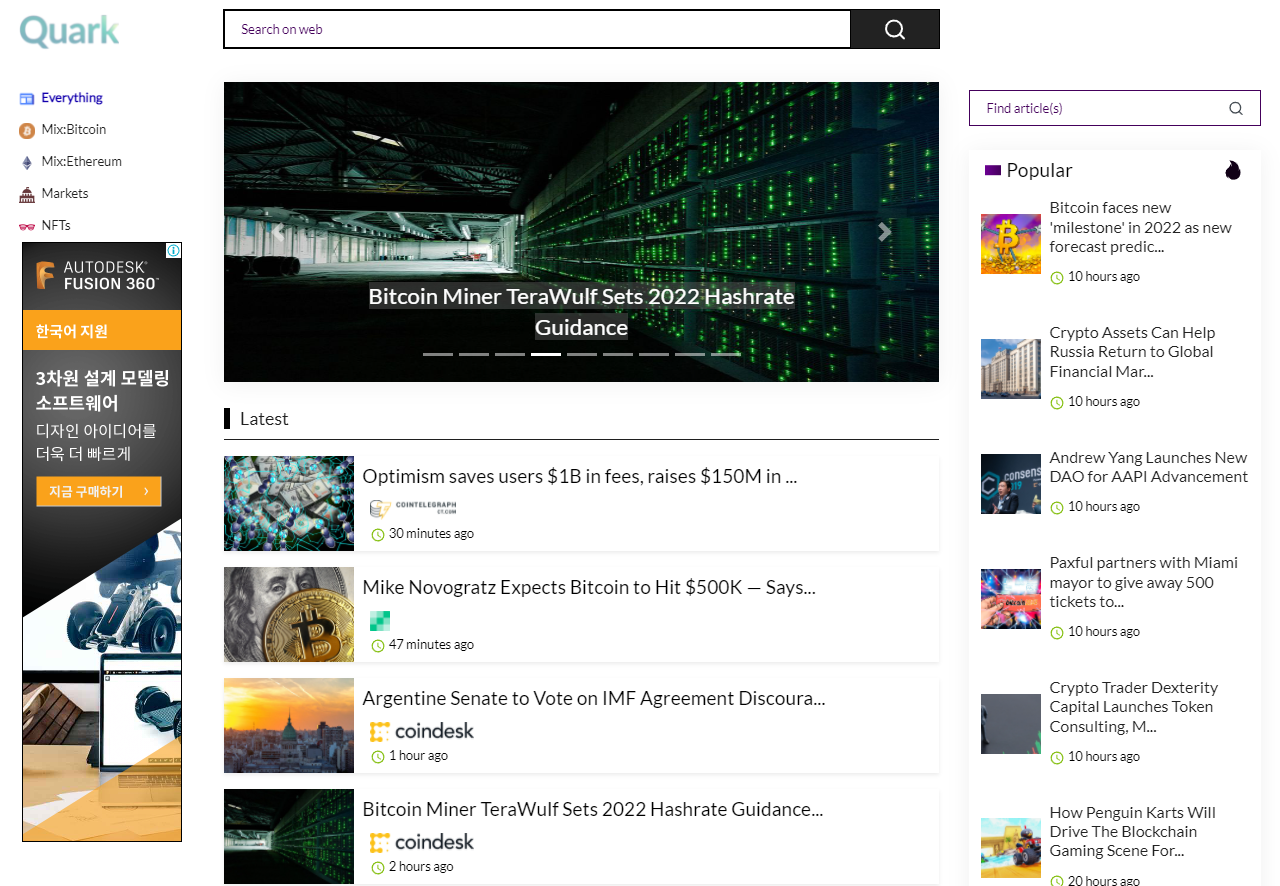Click the NFTs glasses icon in sidebar
The height and width of the screenshot is (886, 1280).
point(27,226)
